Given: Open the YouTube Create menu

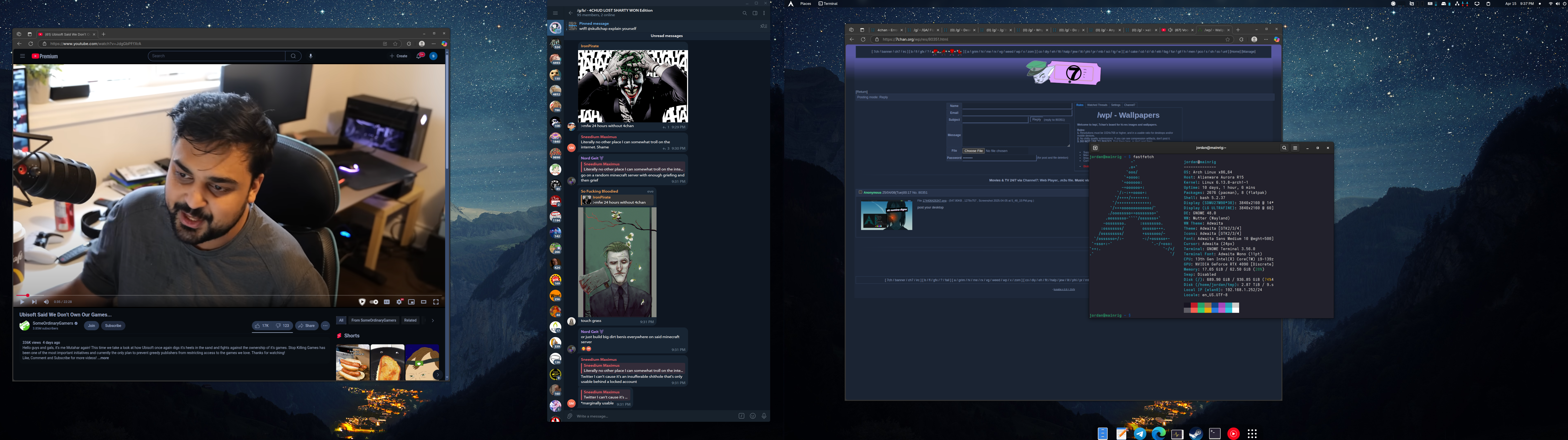Looking at the screenshot, I should (x=399, y=56).
